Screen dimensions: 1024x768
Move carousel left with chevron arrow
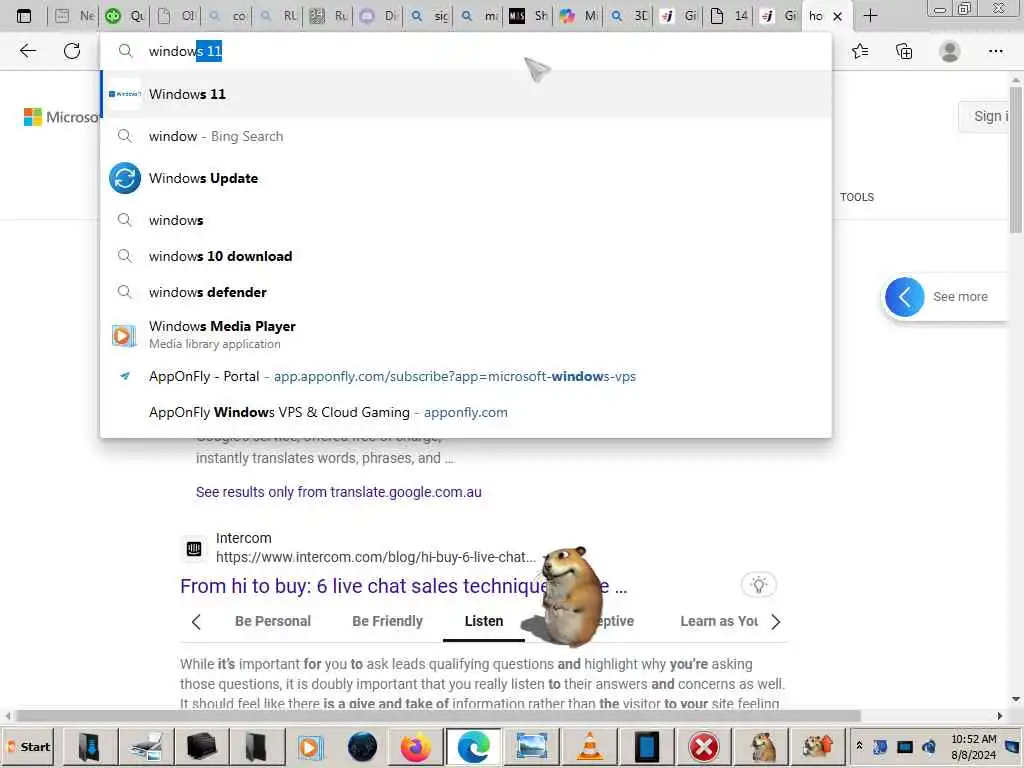click(x=196, y=622)
